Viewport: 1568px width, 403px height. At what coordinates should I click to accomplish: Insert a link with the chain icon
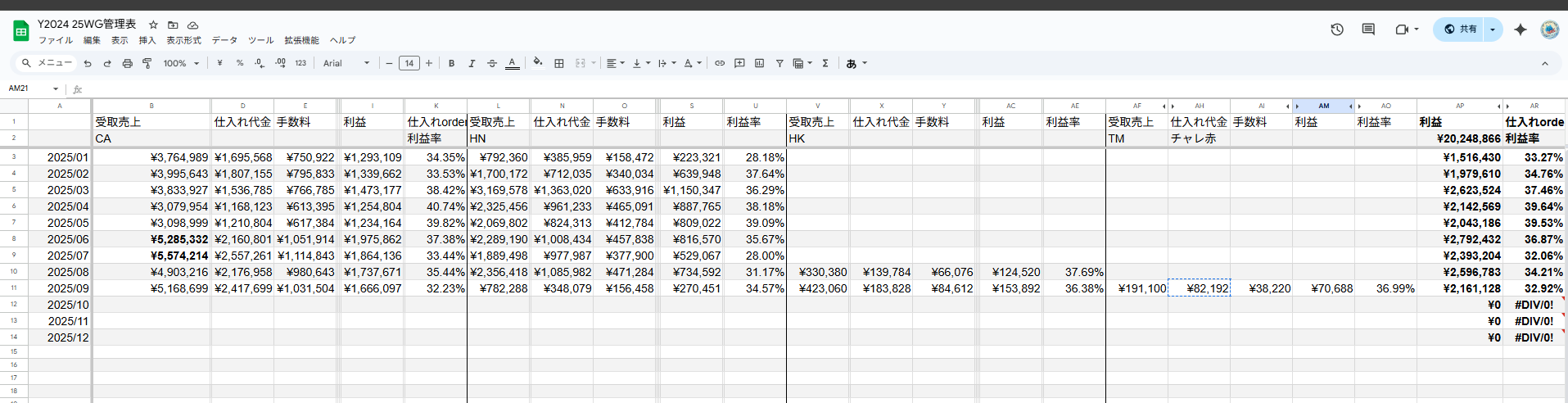click(x=720, y=63)
